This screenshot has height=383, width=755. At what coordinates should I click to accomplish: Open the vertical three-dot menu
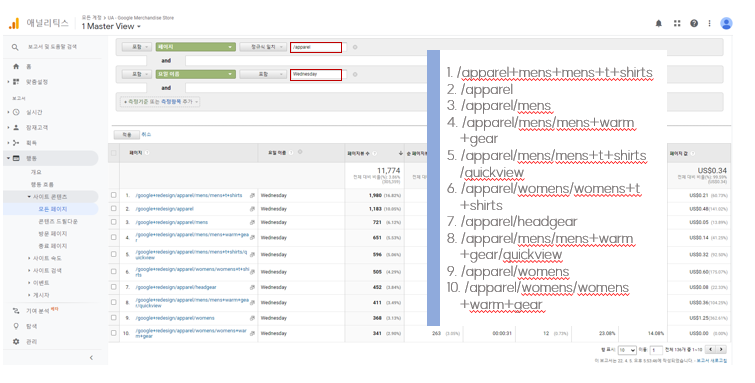tap(709, 23)
